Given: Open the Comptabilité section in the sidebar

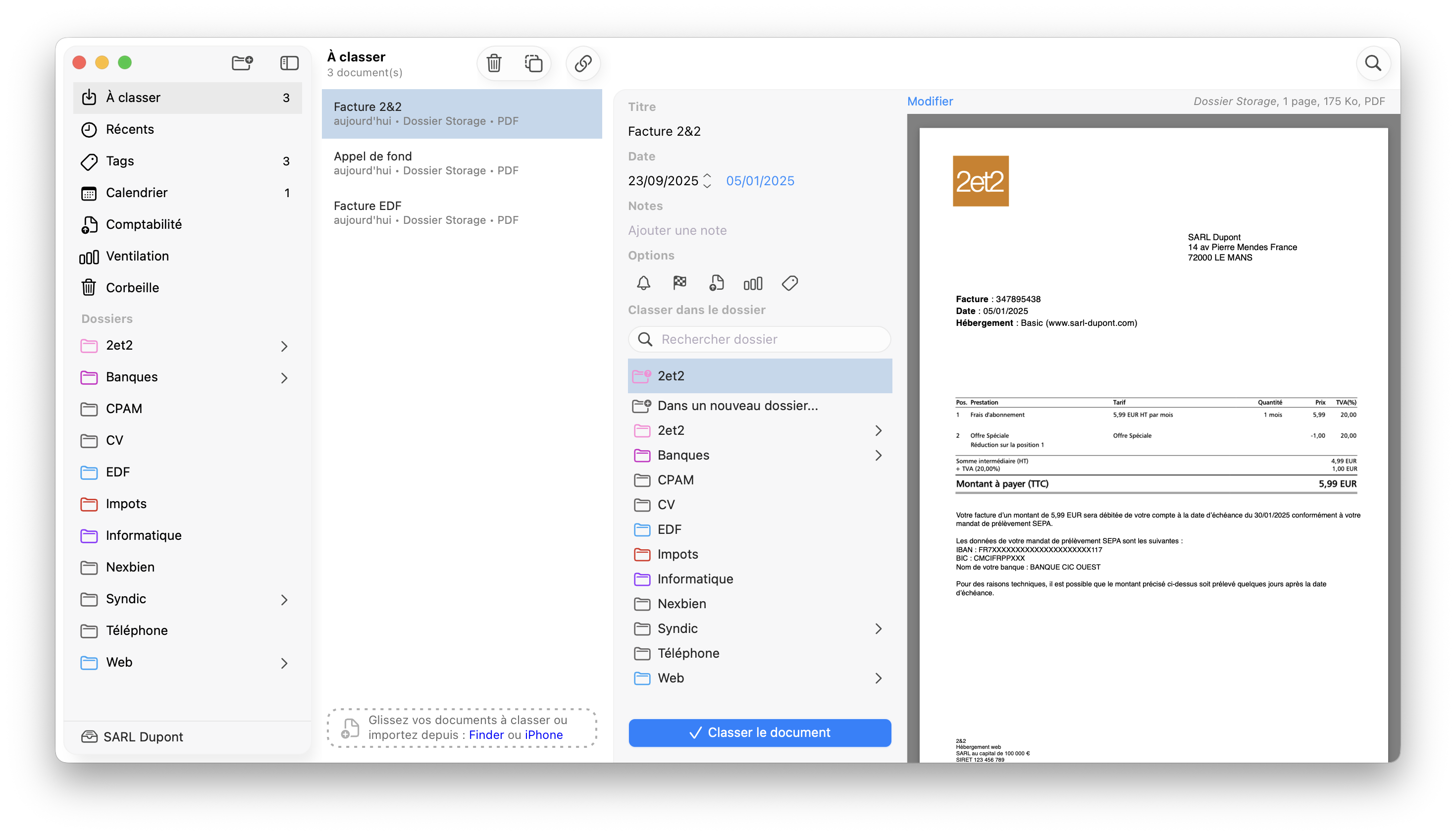Looking at the screenshot, I should coord(144,224).
